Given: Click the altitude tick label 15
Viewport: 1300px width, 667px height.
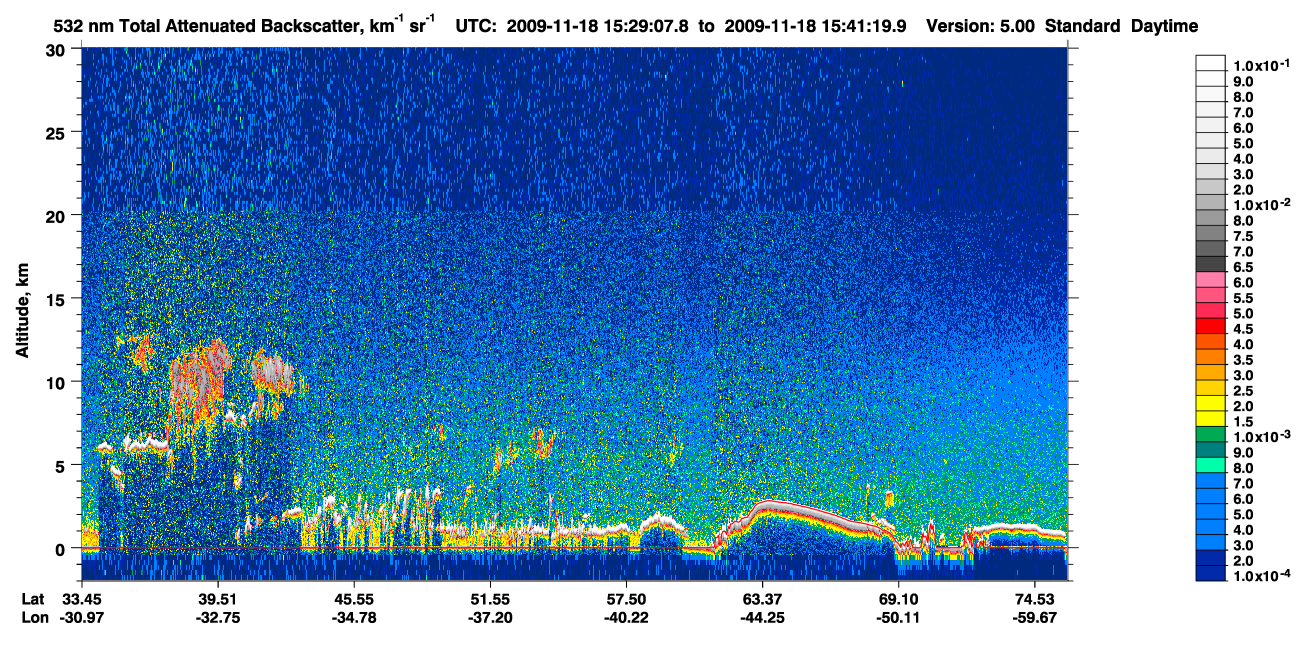Looking at the screenshot, I should pos(58,298).
